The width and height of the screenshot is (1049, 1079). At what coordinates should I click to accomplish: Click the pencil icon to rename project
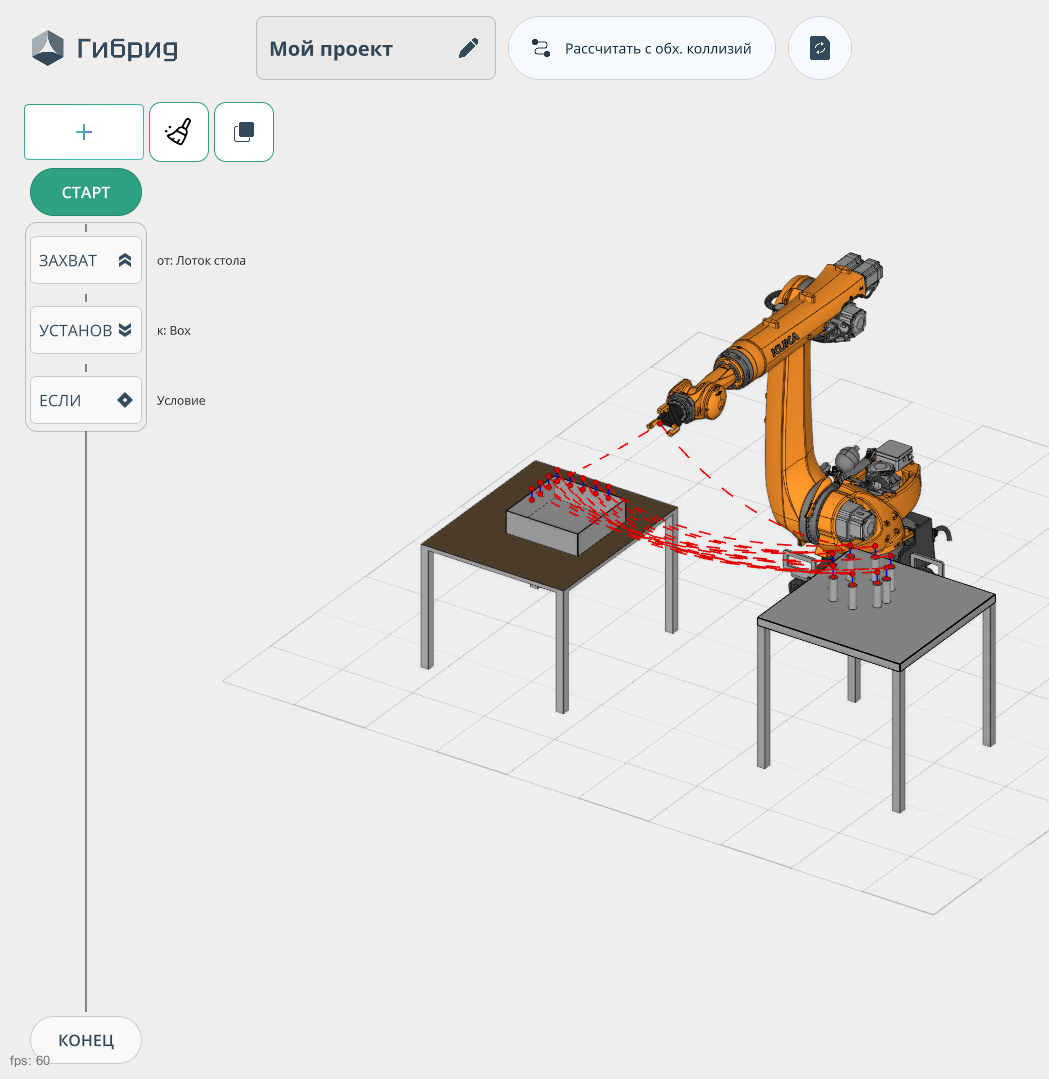click(468, 48)
